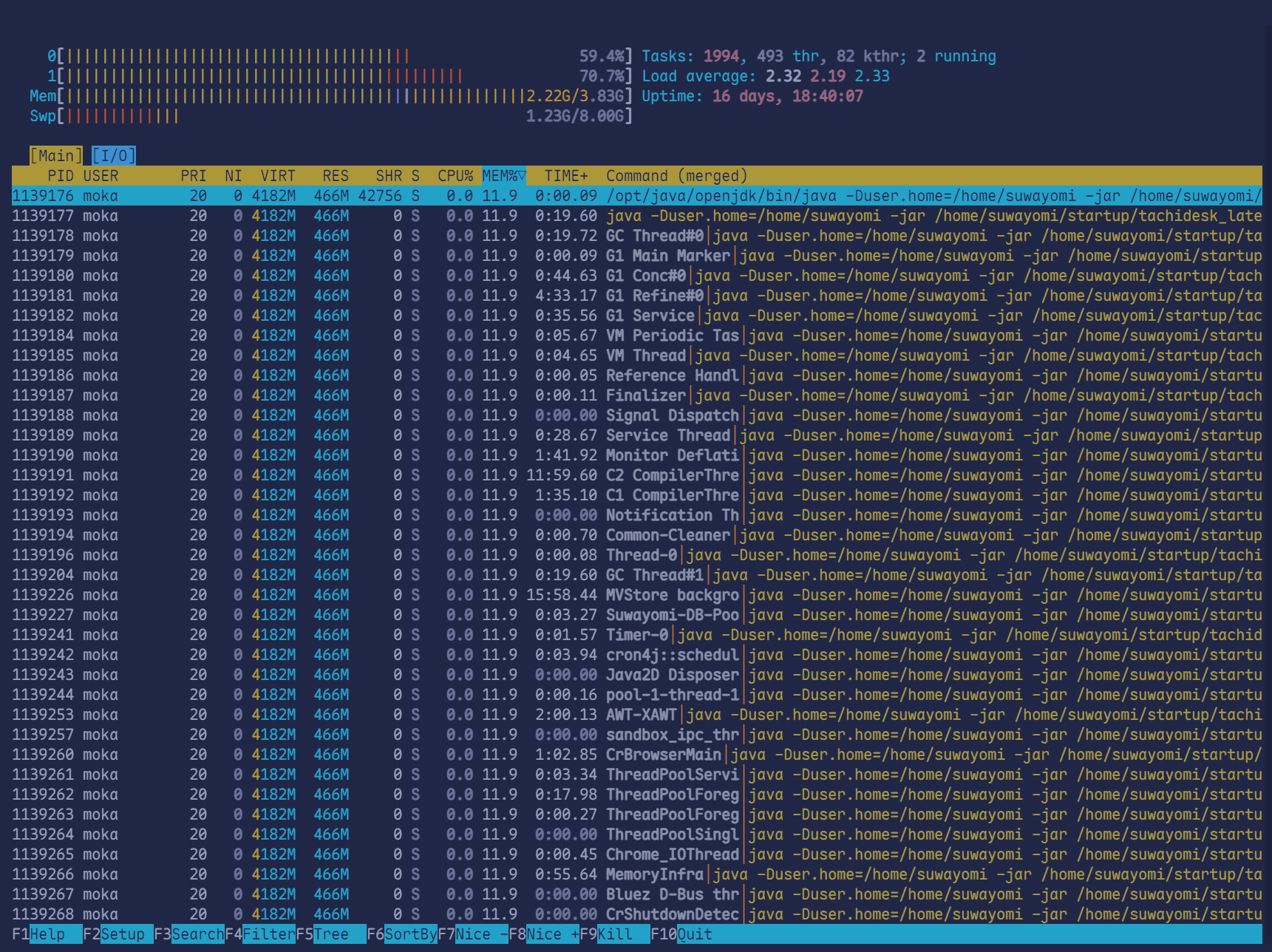The width and height of the screenshot is (1272, 952).
Task: Activate Filter in the function bar
Action: pyautogui.click(x=268, y=934)
